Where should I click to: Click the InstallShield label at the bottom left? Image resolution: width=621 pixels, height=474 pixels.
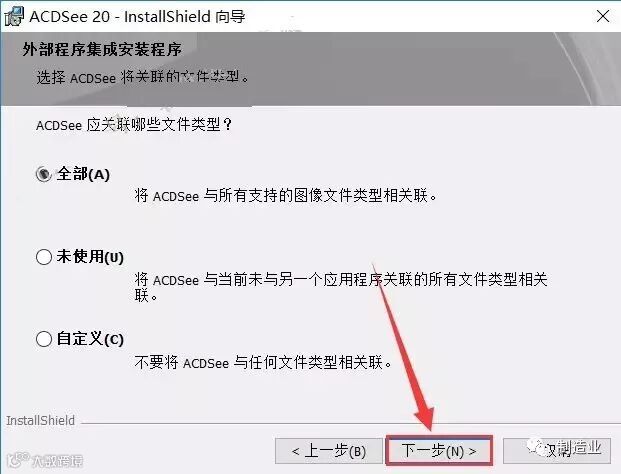40,421
